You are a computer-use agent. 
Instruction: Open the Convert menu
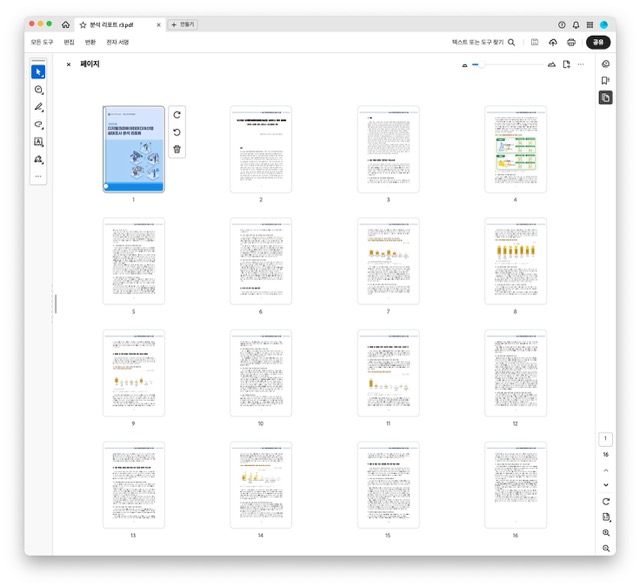pyautogui.click(x=90, y=42)
